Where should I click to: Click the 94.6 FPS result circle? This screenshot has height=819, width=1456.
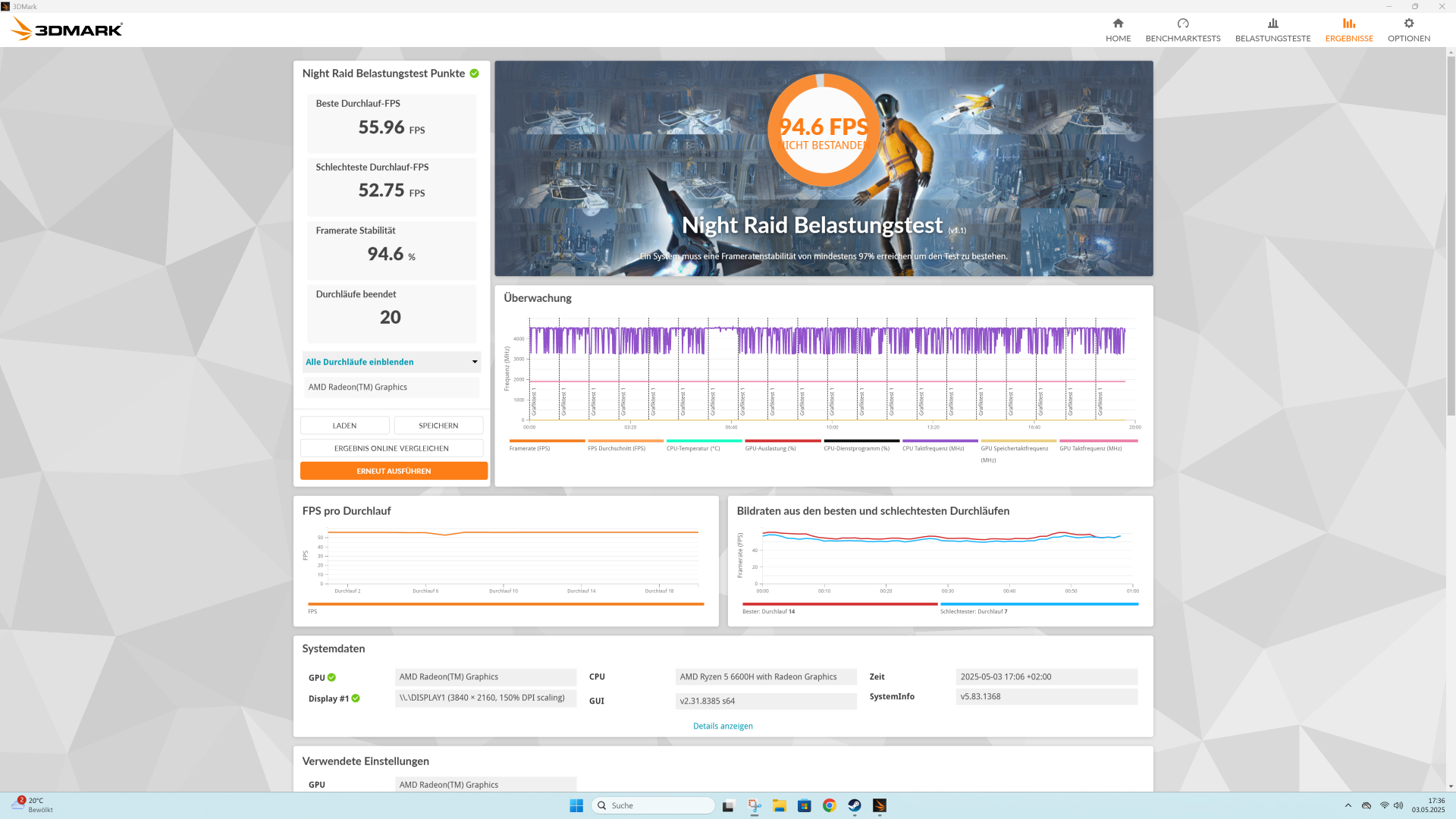click(x=824, y=130)
